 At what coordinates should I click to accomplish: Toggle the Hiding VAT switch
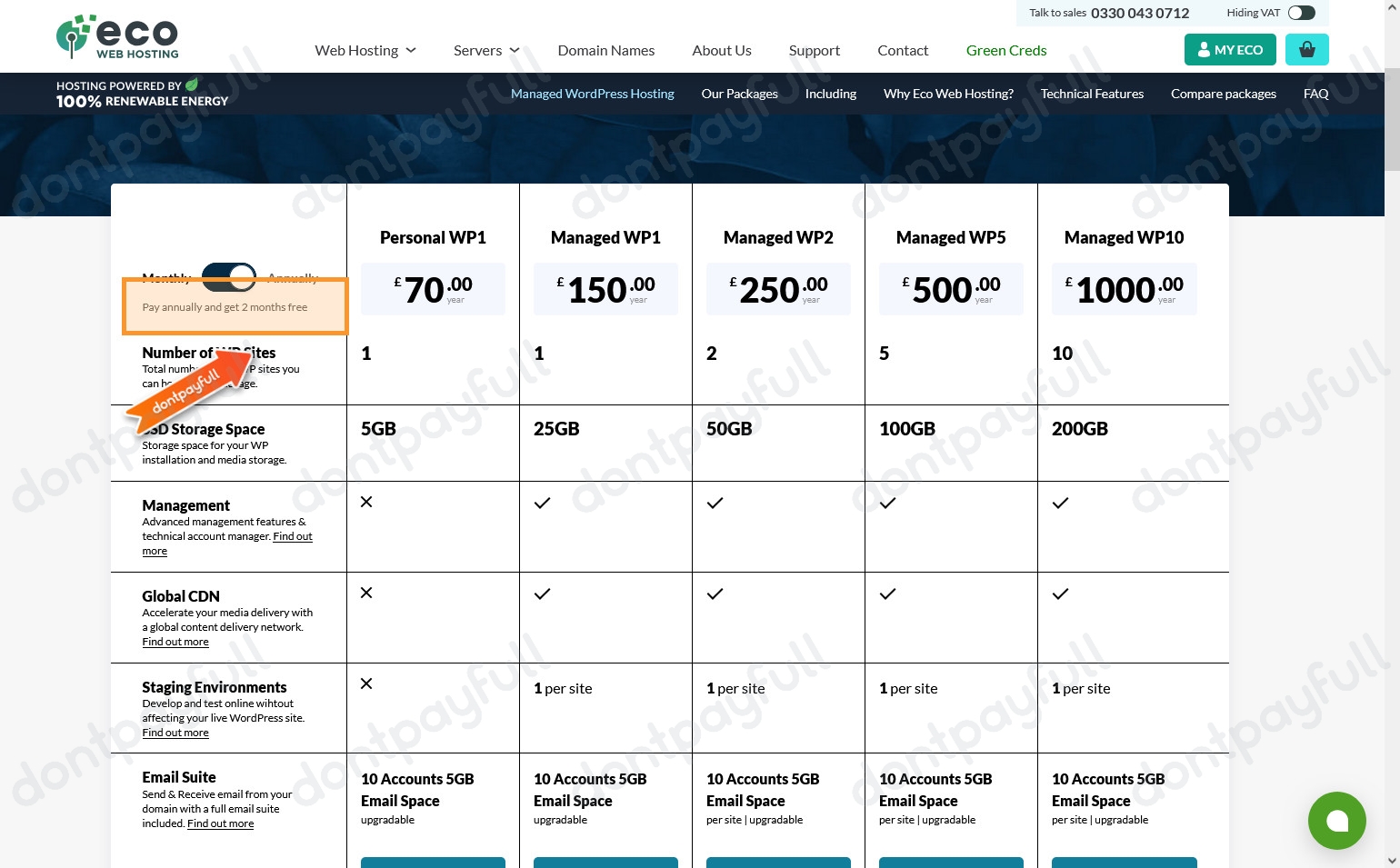pyautogui.click(x=1301, y=13)
